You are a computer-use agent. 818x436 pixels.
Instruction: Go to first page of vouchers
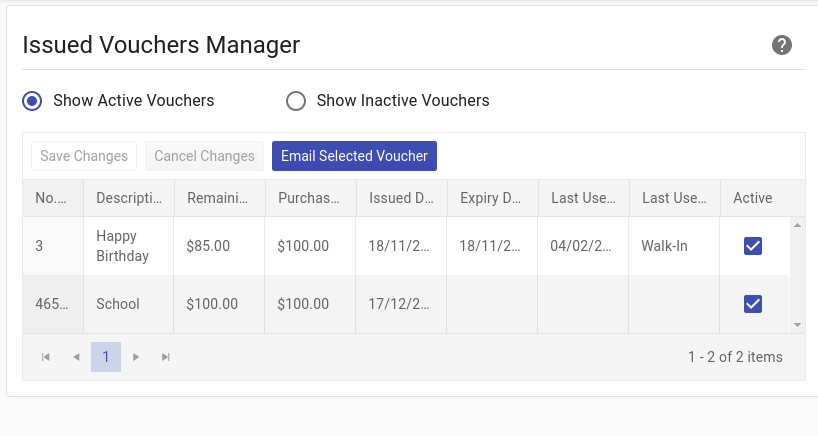46,357
